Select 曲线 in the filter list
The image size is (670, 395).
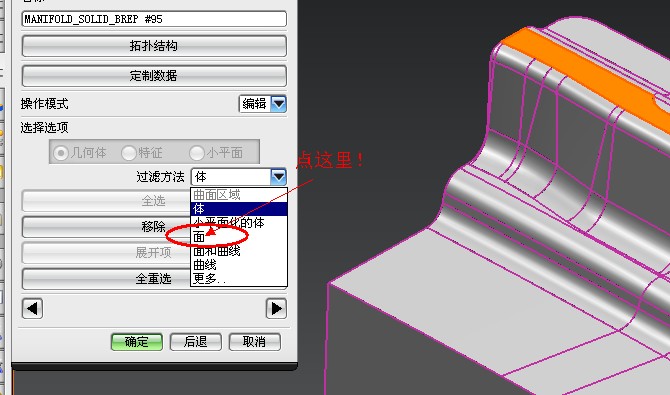238,265
